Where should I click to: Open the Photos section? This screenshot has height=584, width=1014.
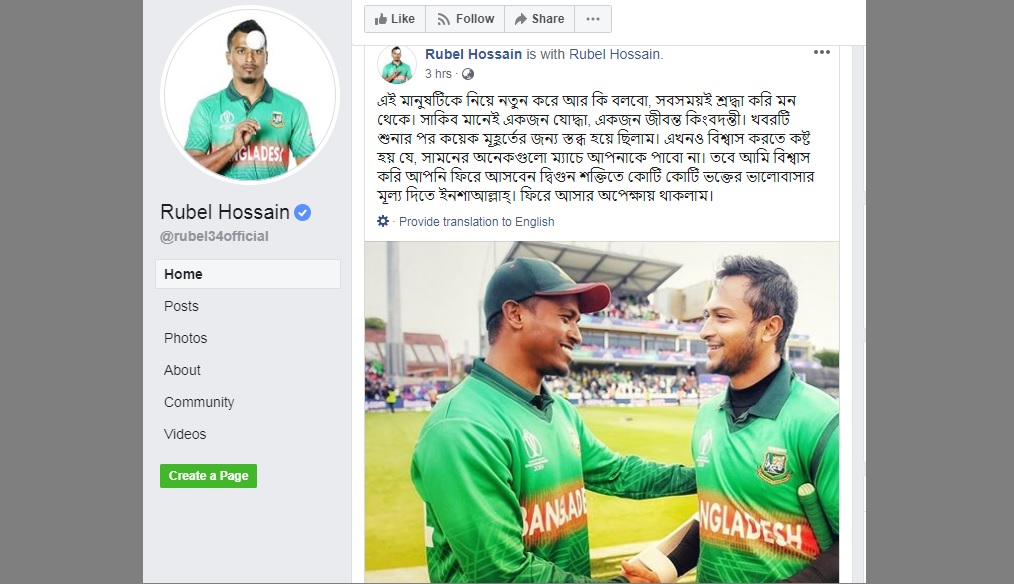(186, 338)
